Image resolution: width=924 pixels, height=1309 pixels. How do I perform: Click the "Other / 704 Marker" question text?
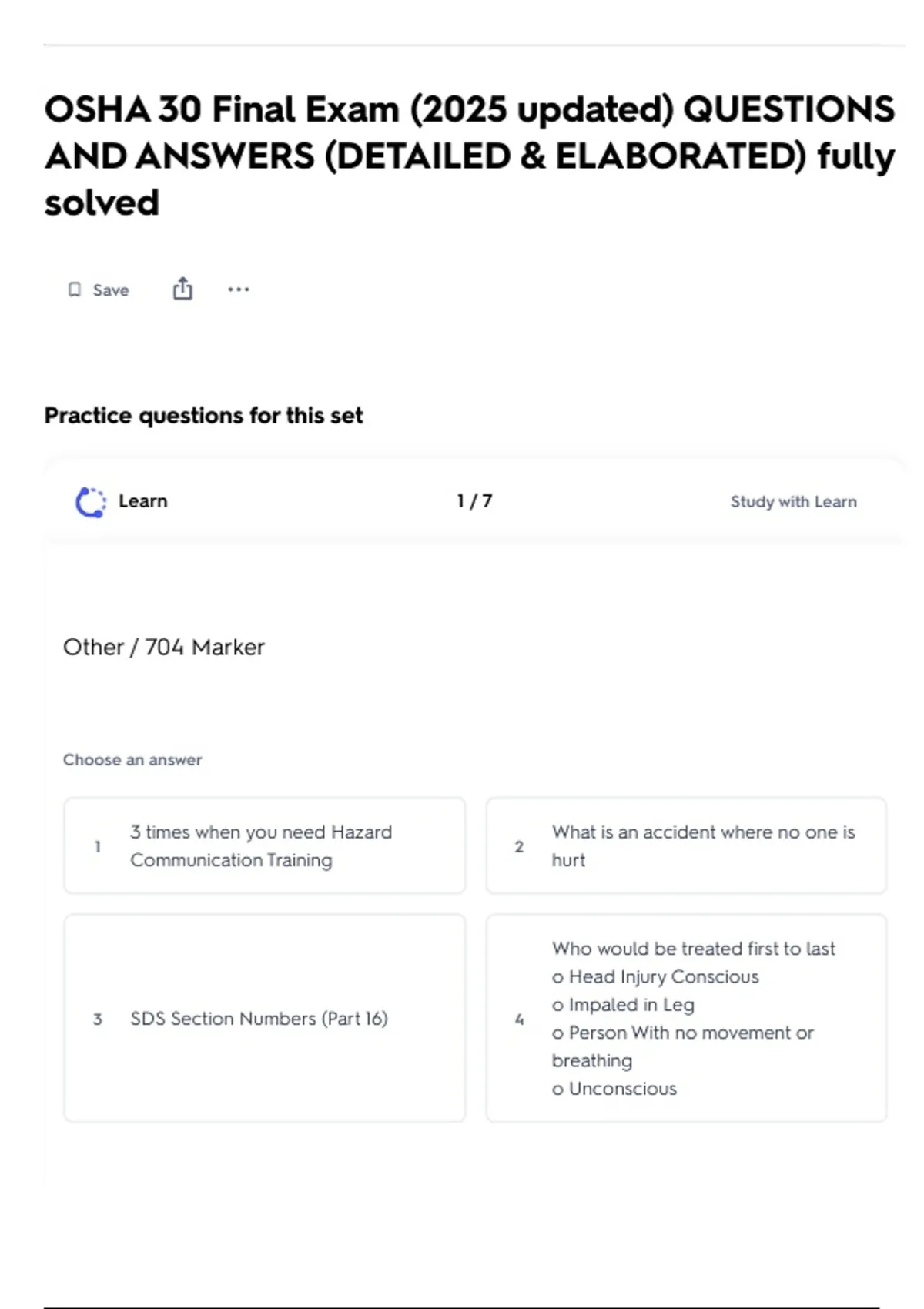tap(163, 647)
